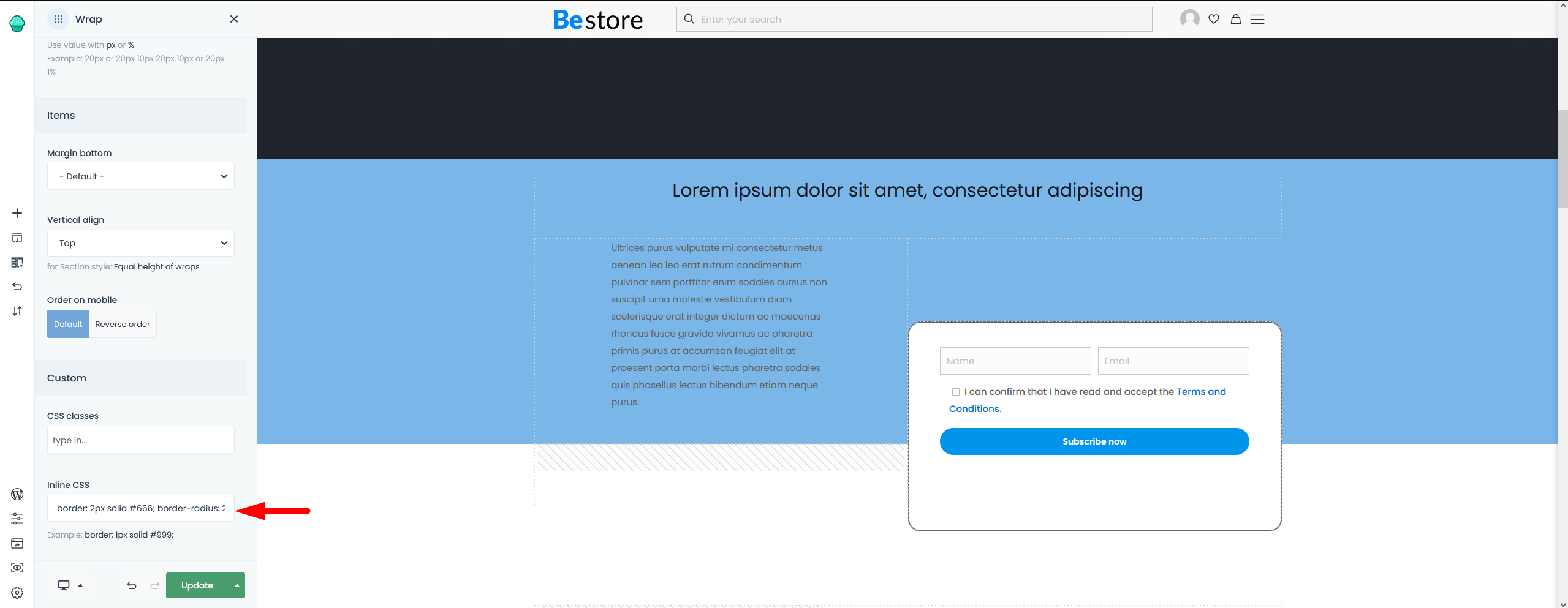Click the user avatar icon
The image size is (1568, 608).
(x=1190, y=19)
